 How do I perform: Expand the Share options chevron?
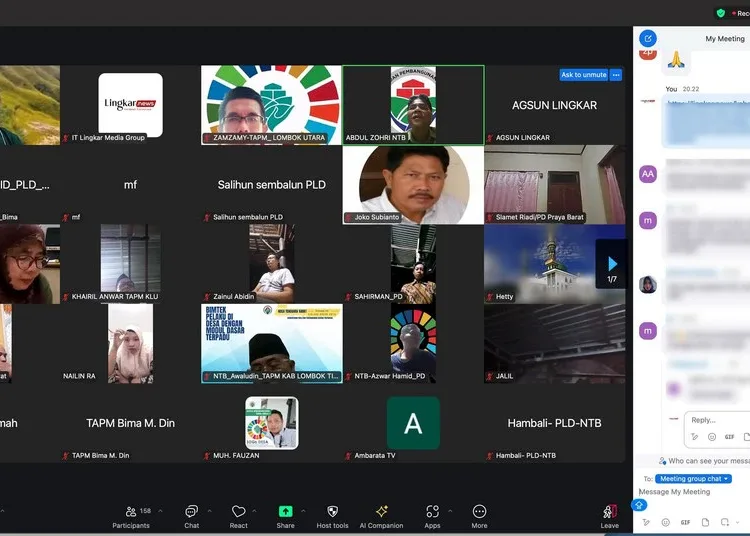point(303,511)
